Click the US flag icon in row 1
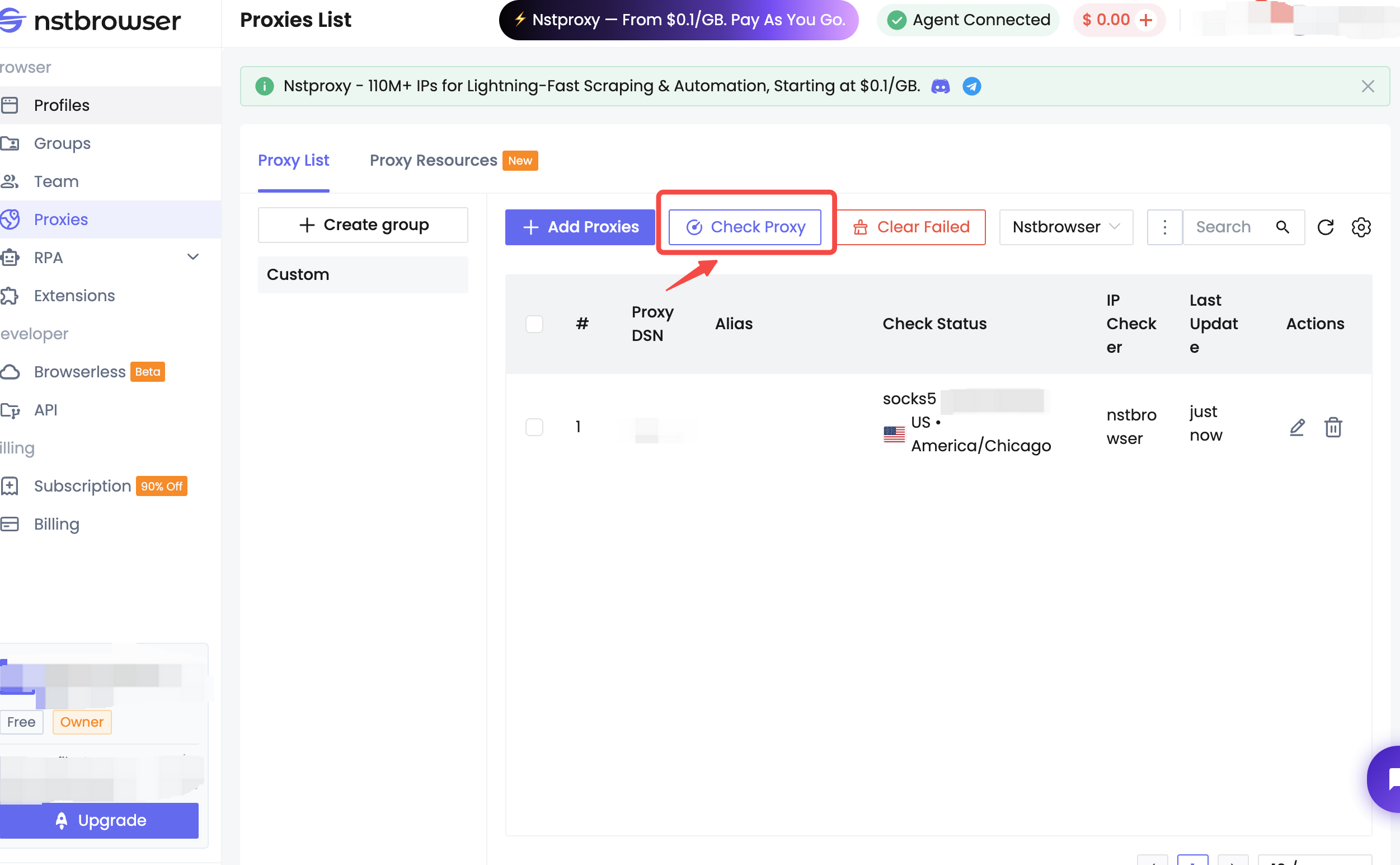Screen dimensions: 1400x865 pyautogui.click(x=894, y=434)
